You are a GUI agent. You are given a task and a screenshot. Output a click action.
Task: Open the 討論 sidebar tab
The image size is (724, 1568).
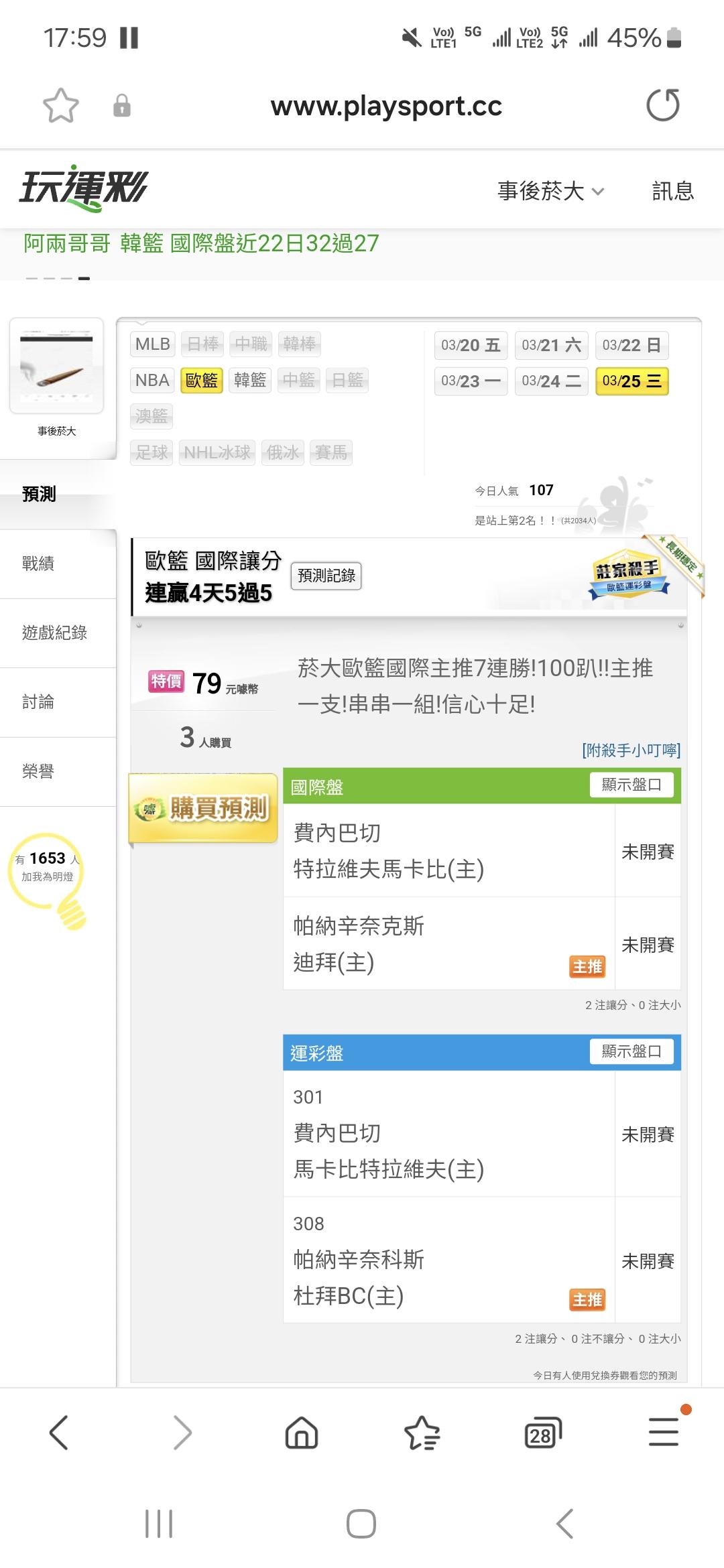[x=38, y=702]
